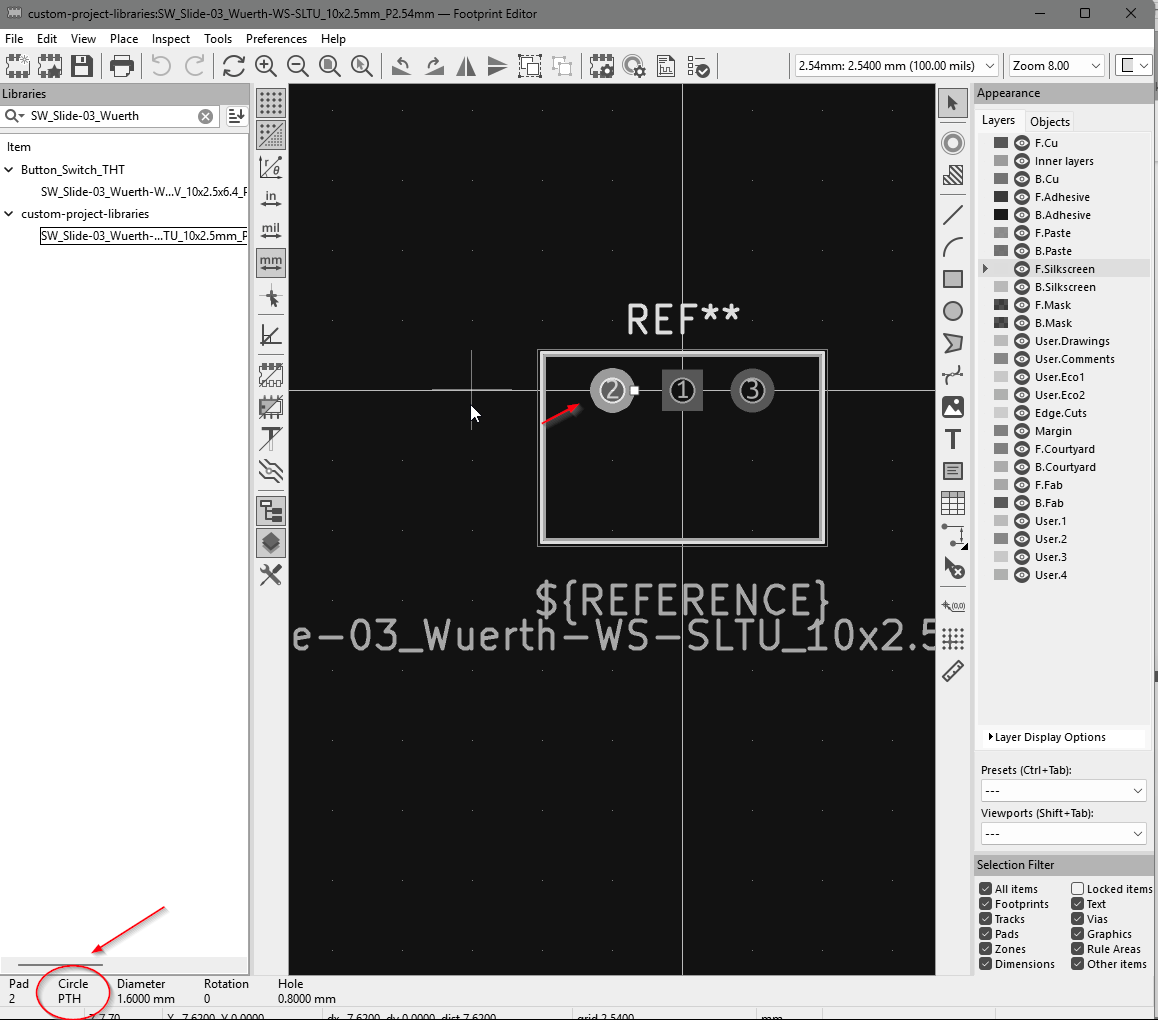Select the Draw rectangle tool
Viewport: 1158px width, 1020px height.
pos(953,278)
